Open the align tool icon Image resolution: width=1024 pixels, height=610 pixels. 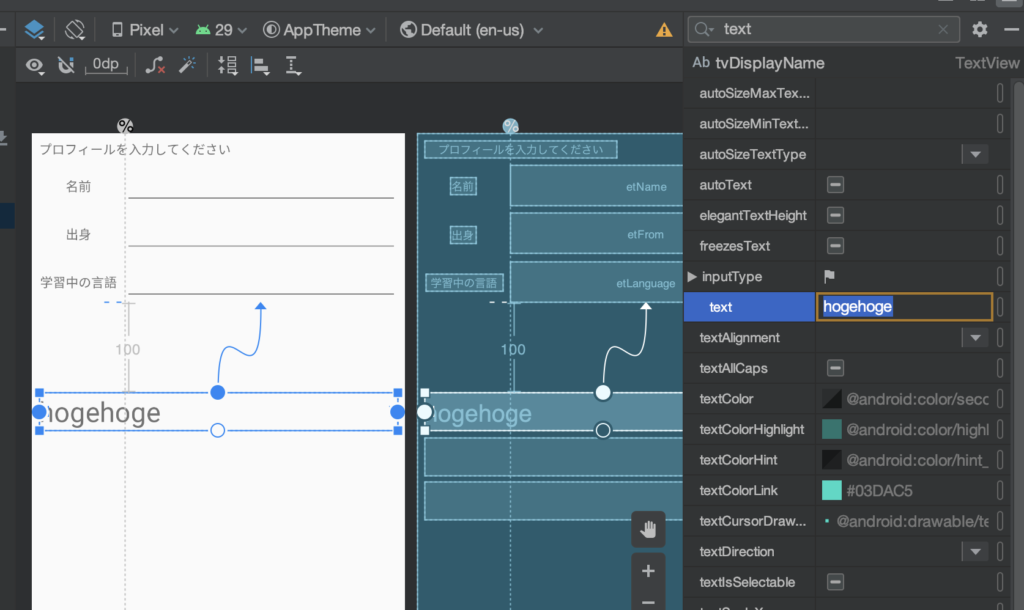tap(261, 65)
